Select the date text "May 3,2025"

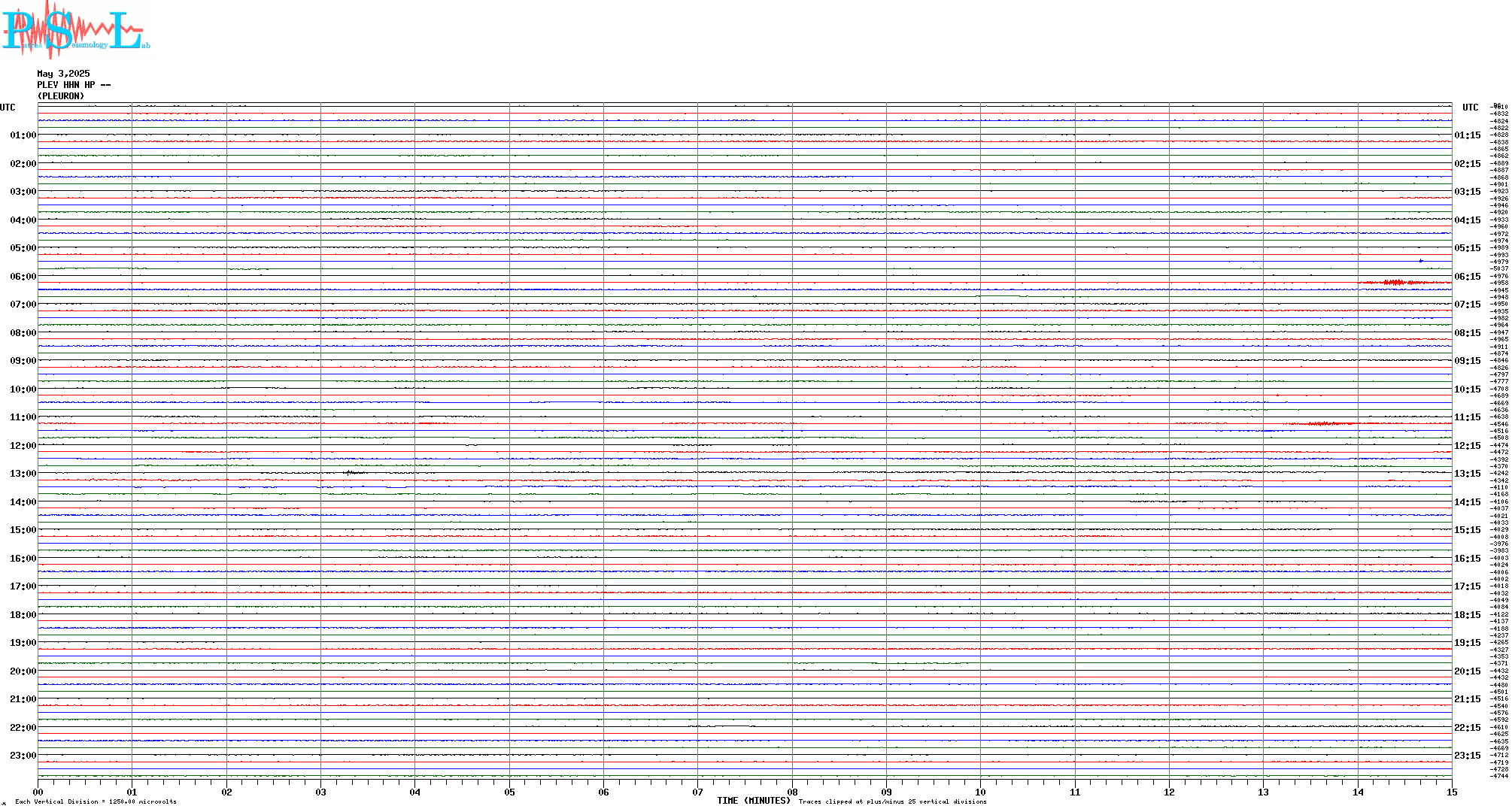(x=63, y=74)
